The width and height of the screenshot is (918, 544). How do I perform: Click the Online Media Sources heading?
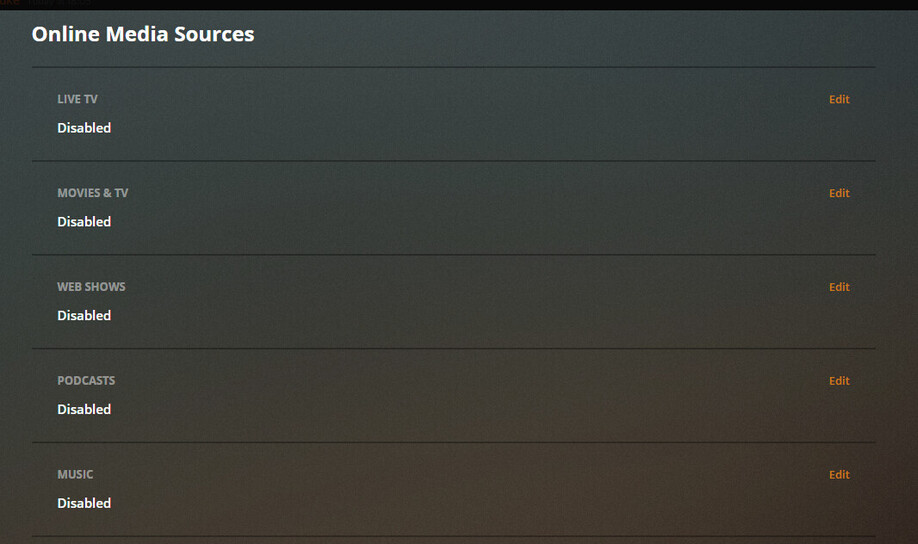(143, 34)
